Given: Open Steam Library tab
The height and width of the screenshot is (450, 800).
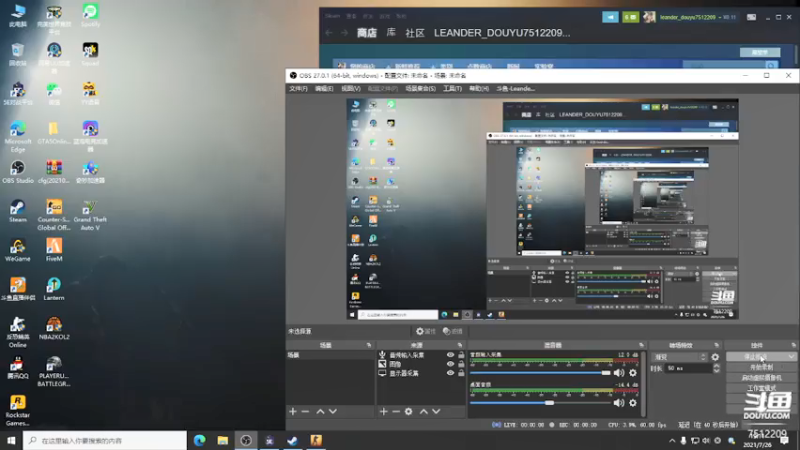Looking at the screenshot, I should pos(391,33).
